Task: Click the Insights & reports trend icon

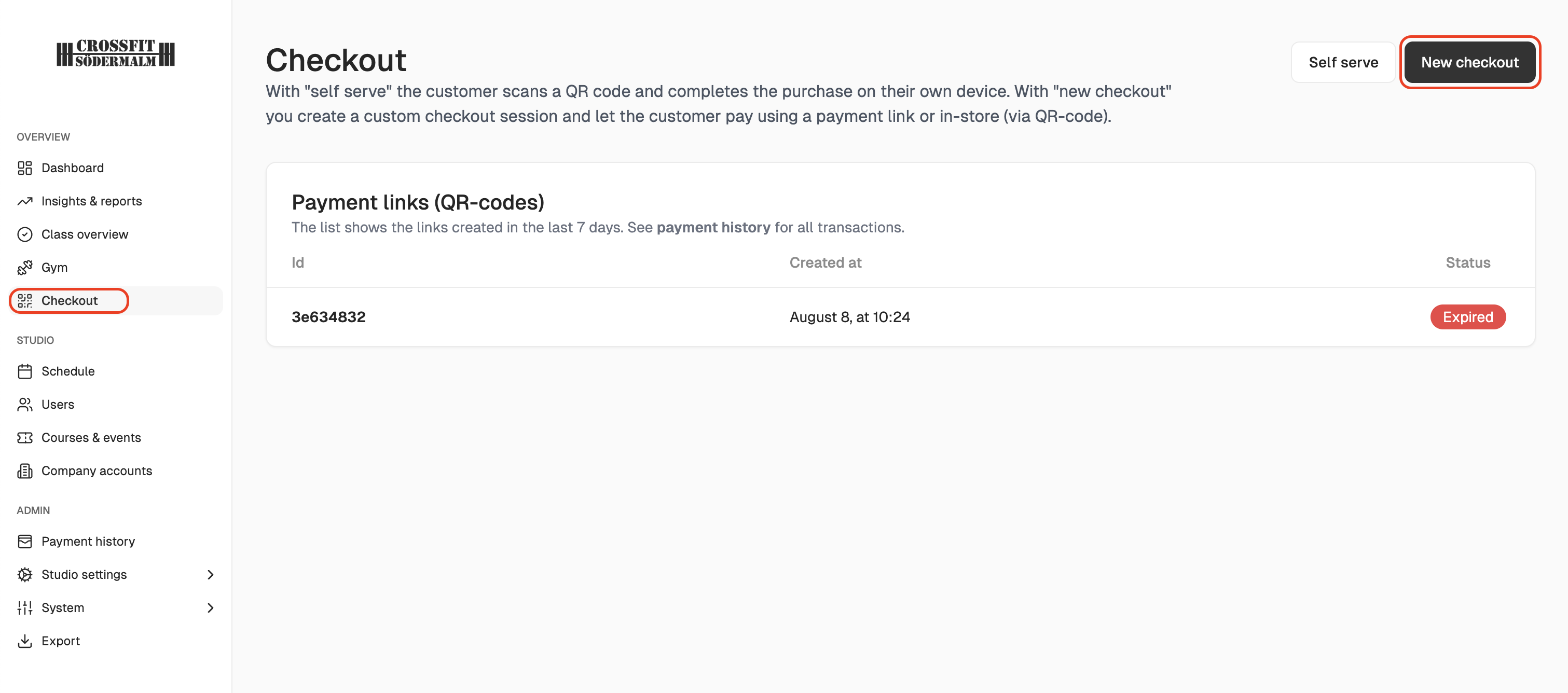Action: (25, 201)
